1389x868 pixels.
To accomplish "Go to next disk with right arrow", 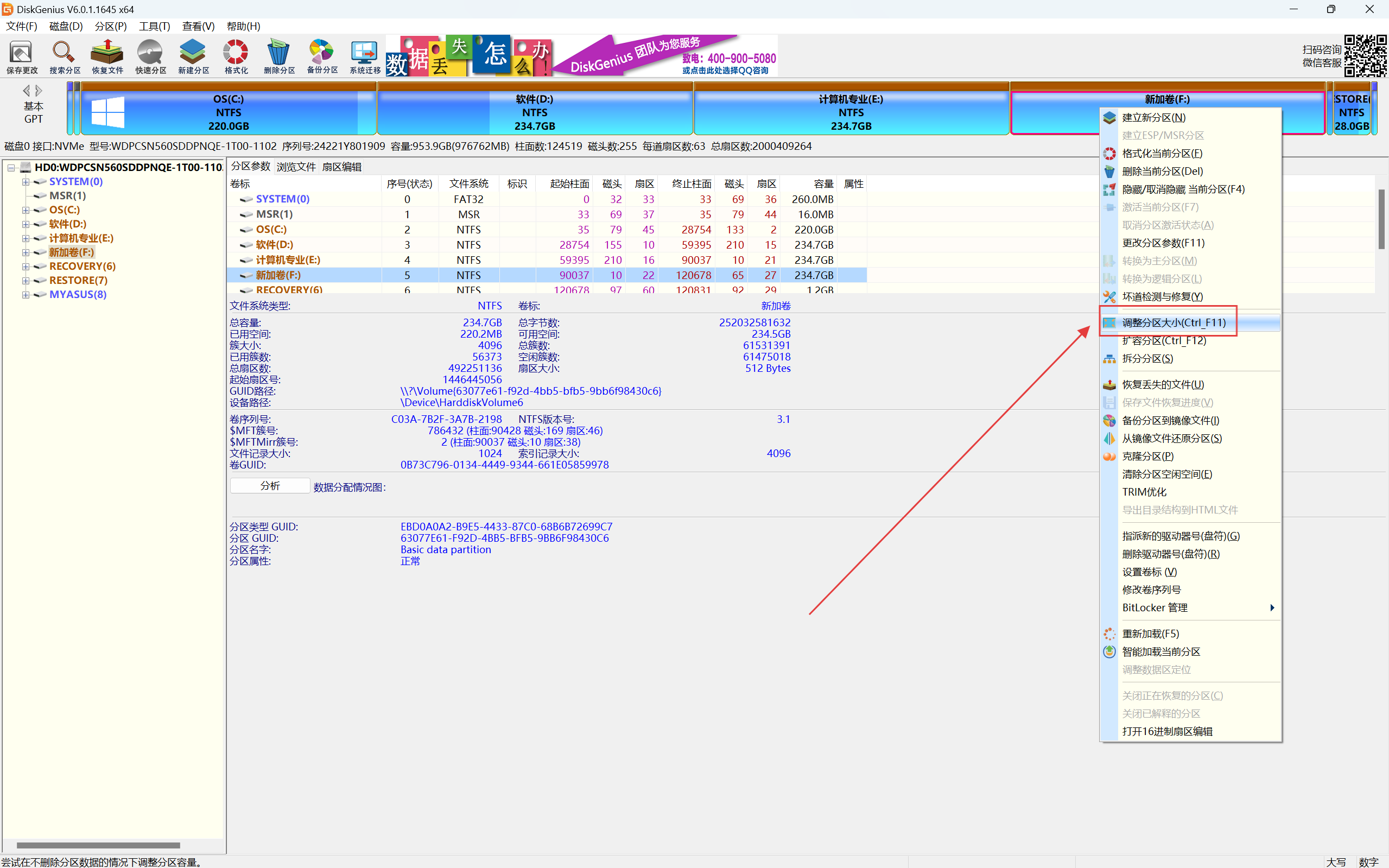I will pyautogui.click(x=39, y=91).
